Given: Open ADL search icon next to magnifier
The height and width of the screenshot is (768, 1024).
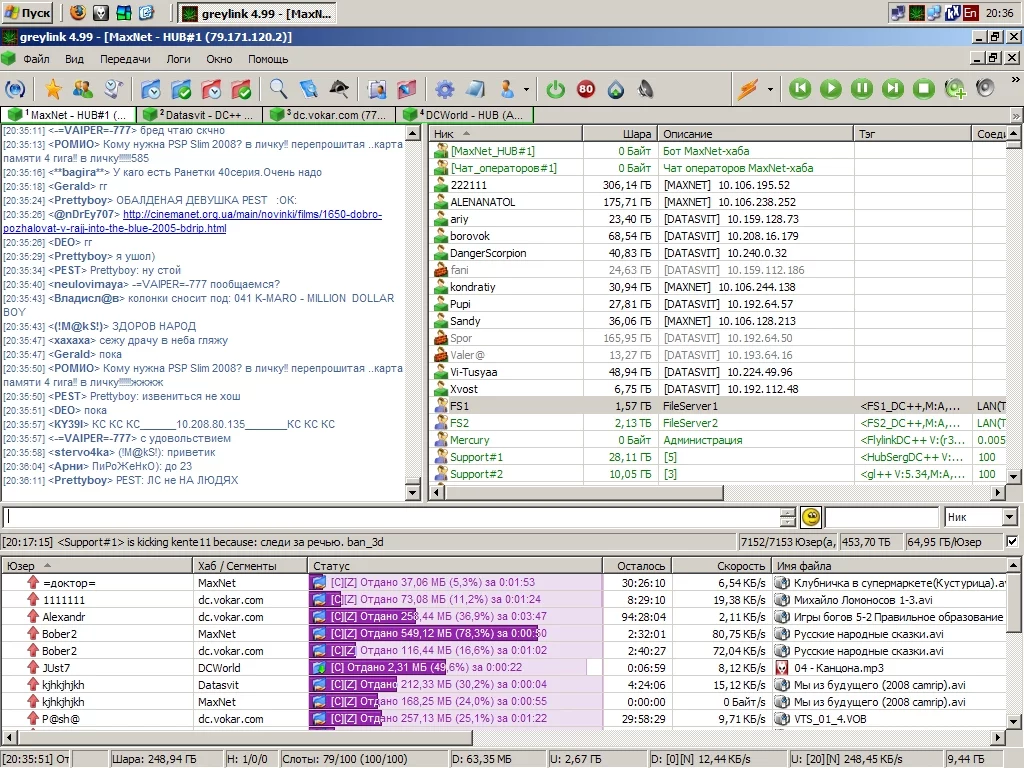Looking at the screenshot, I should (308, 89).
